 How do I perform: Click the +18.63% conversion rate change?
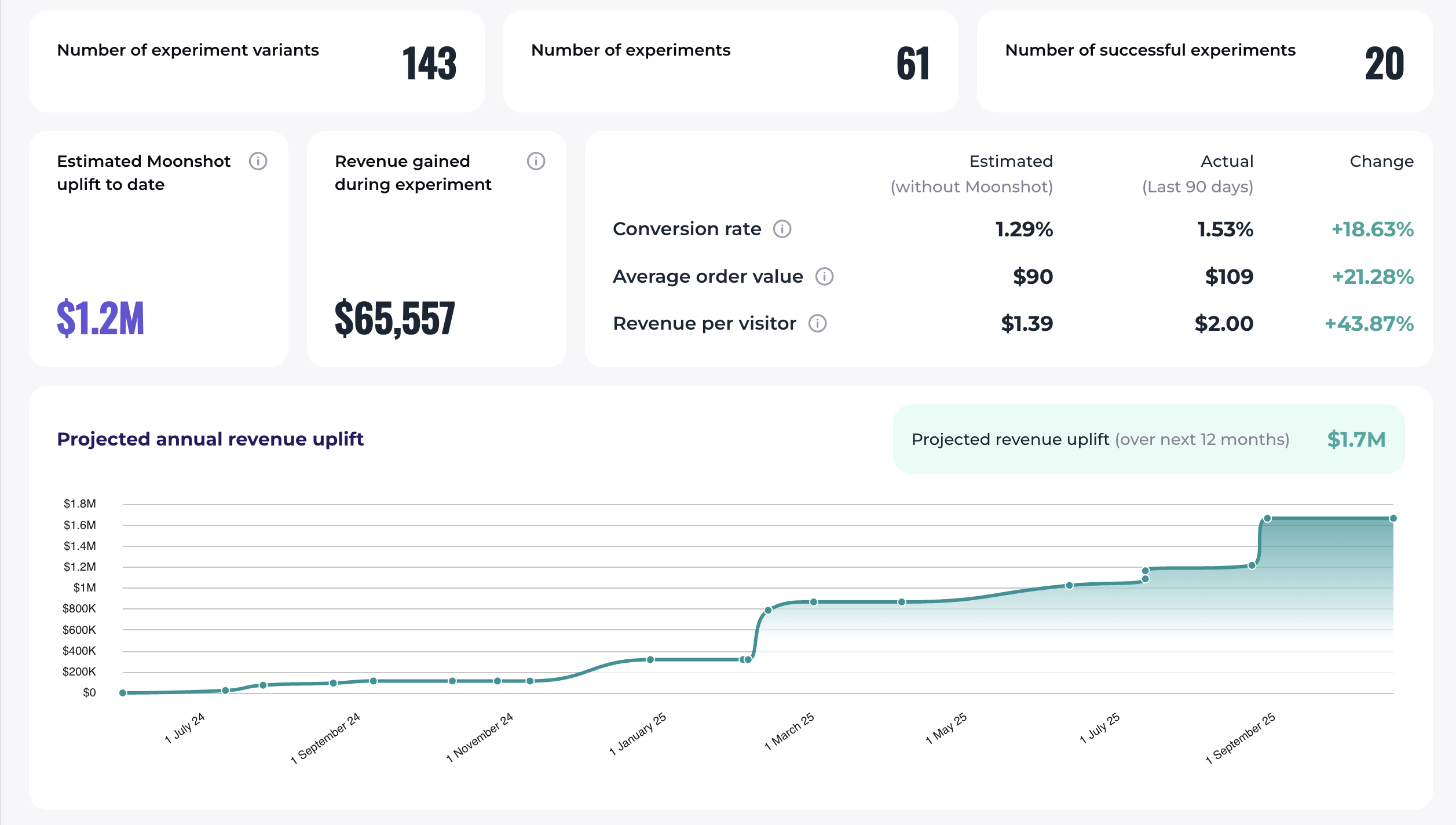[x=1372, y=229]
